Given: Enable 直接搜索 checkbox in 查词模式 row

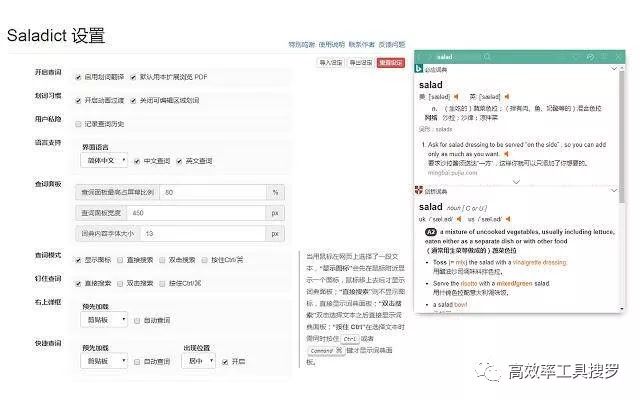Looking at the screenshot, I should (120, 260).
